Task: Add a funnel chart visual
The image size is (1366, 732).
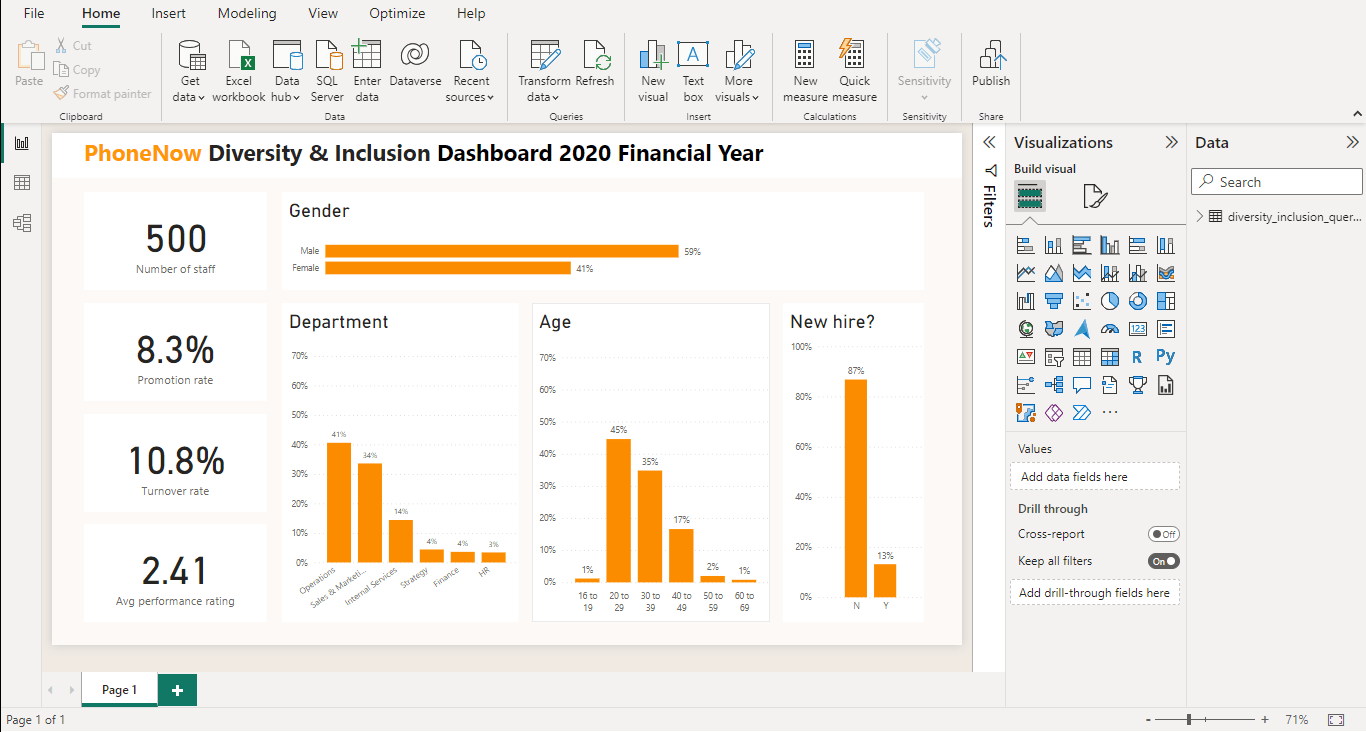Action: [x=1053, y=301]
